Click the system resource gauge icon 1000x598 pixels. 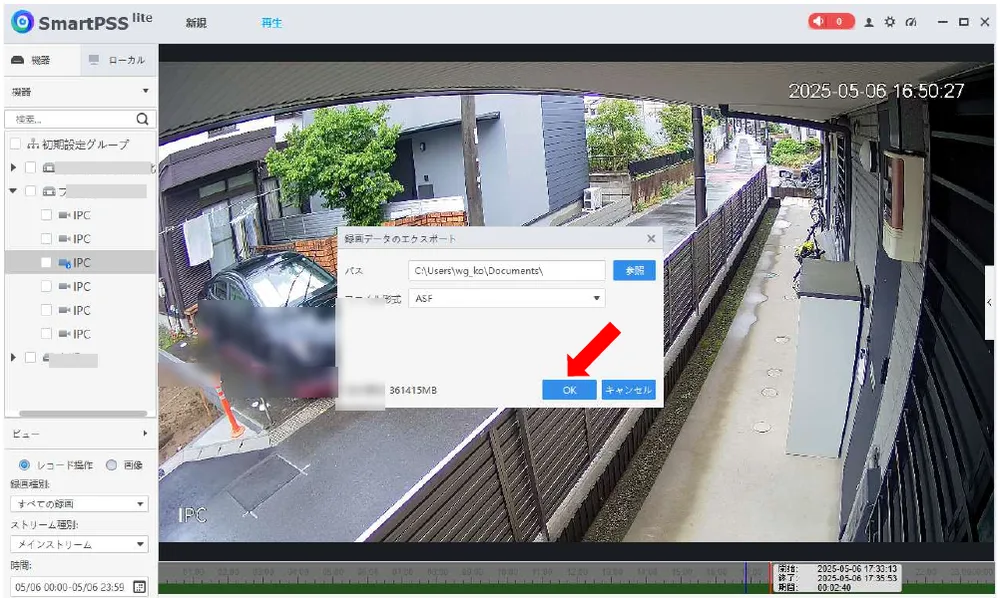[x=911, y=22]
